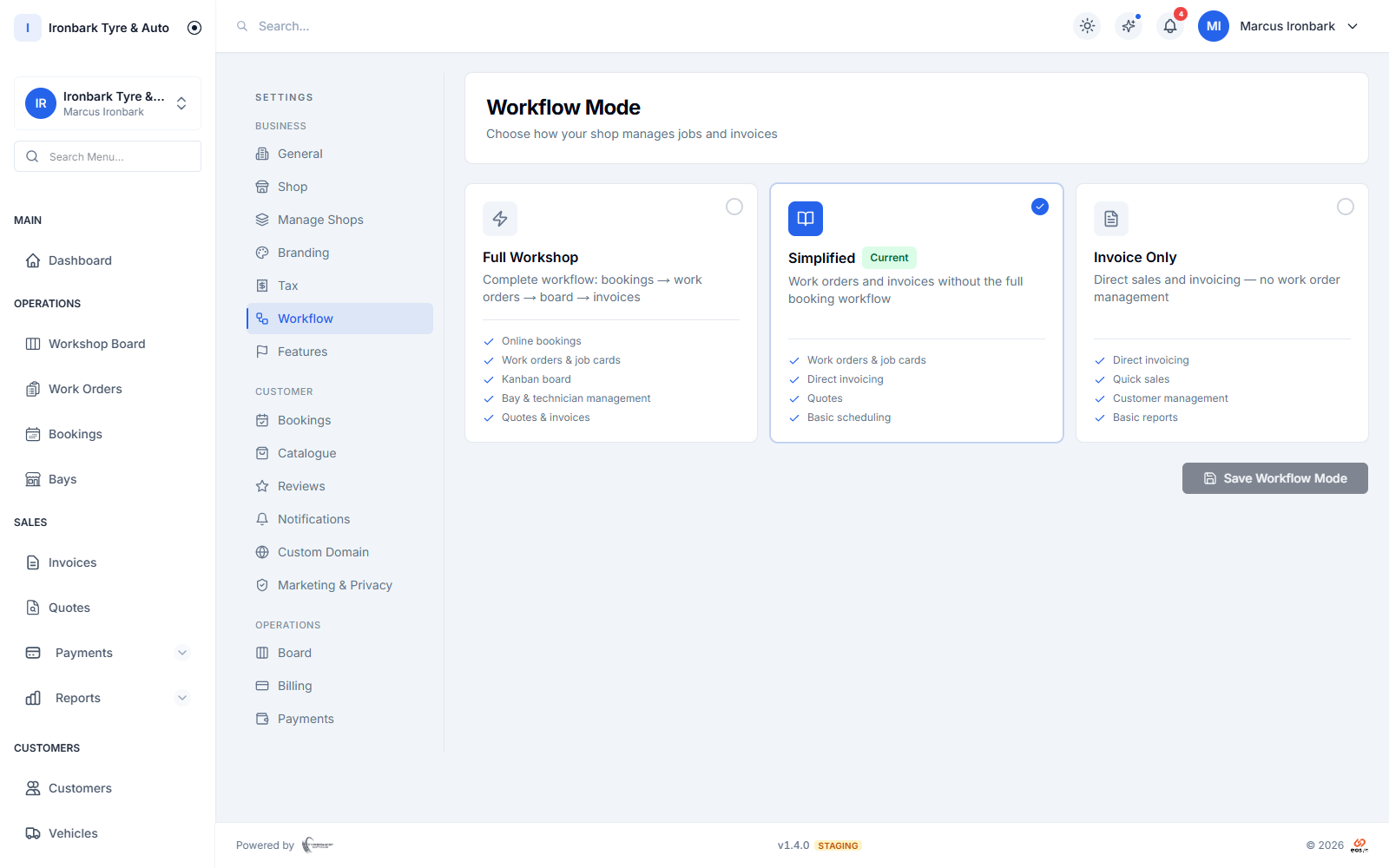Viewport: 1389px width, 868px height.
Task: Open Board operations settings
Action: (x=339, y=653)
